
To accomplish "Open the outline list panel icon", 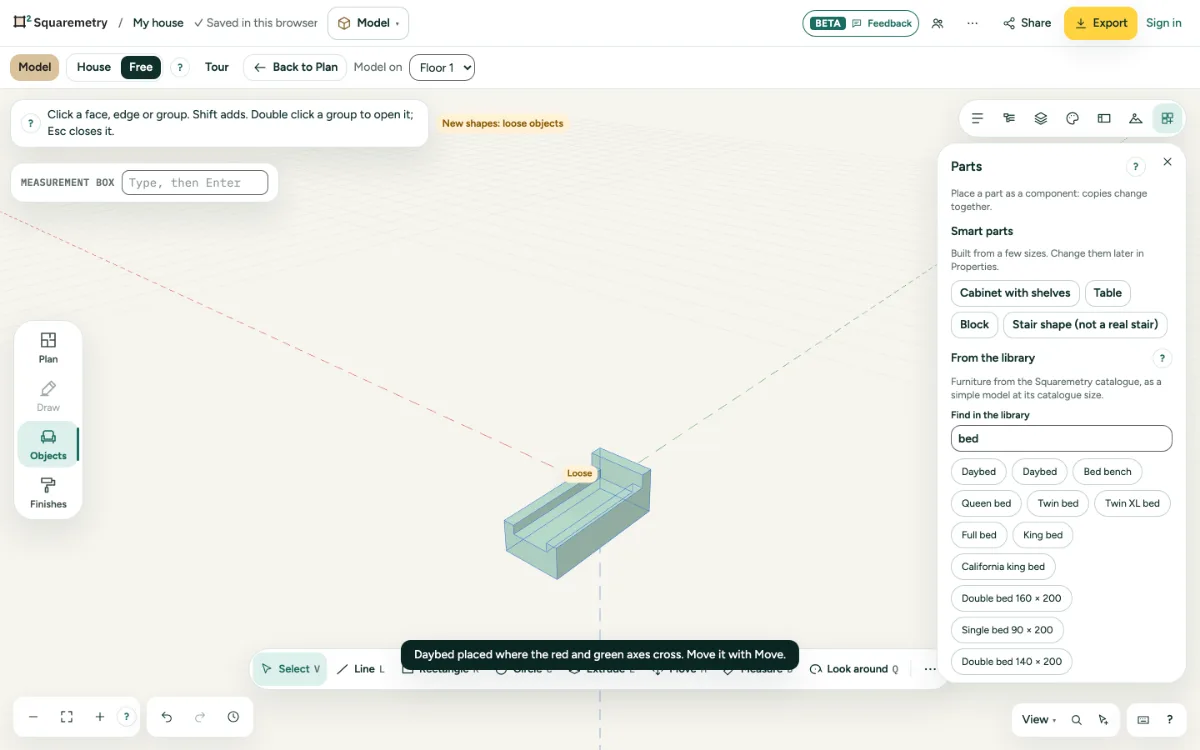I will coord(977,118).
